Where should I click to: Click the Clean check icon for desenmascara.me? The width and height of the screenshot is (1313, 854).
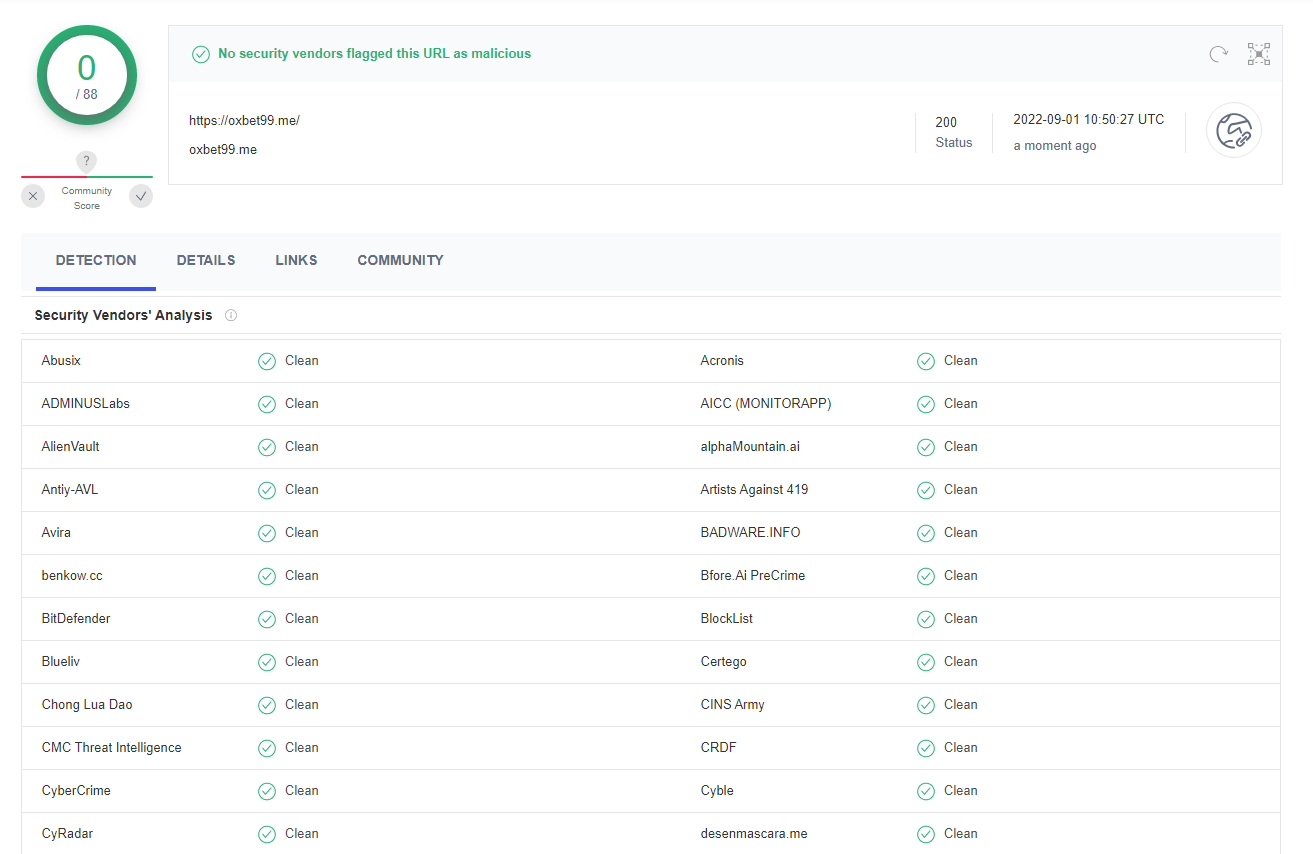click(926, 834)
